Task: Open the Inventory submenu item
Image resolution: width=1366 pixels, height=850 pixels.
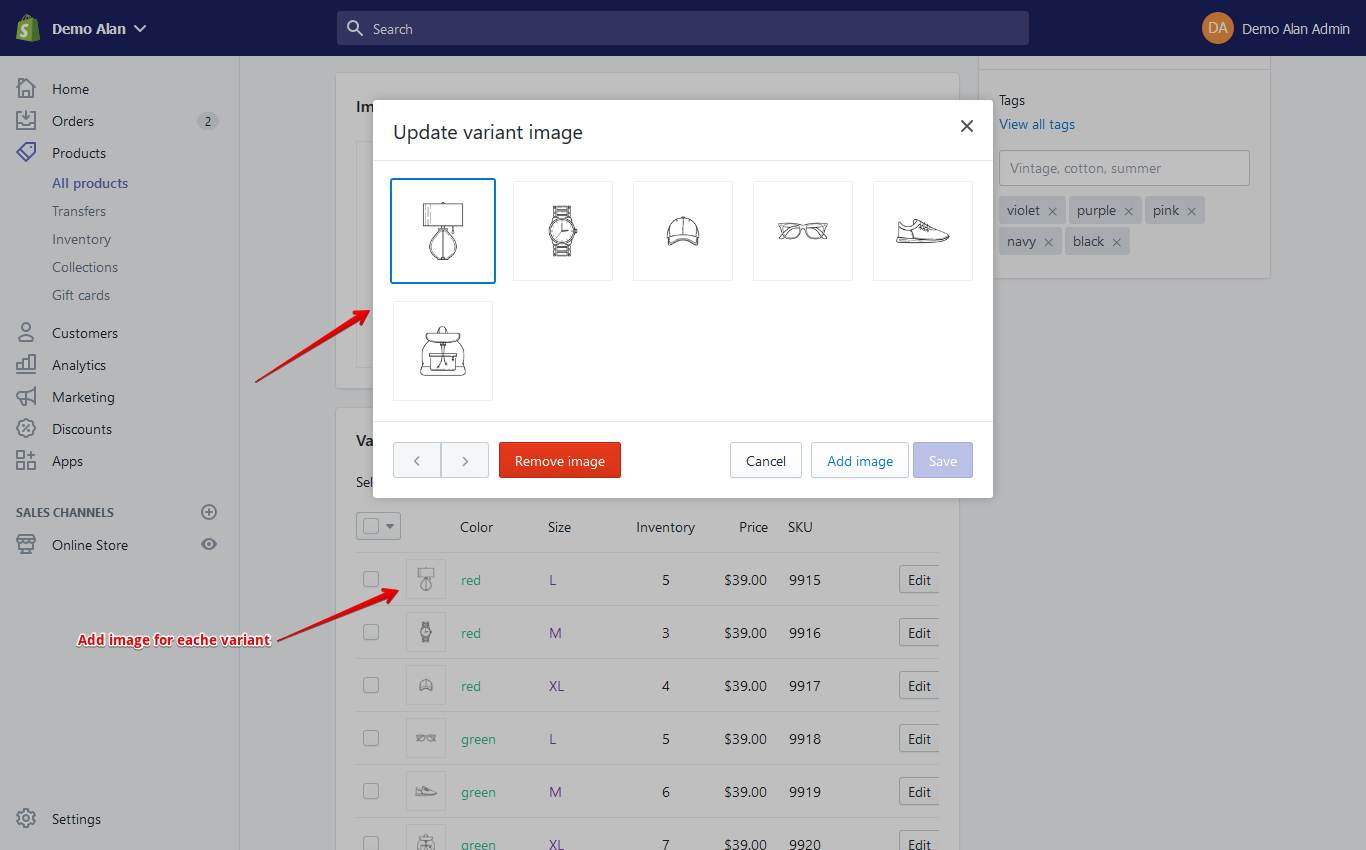Action: click(81, 239)
